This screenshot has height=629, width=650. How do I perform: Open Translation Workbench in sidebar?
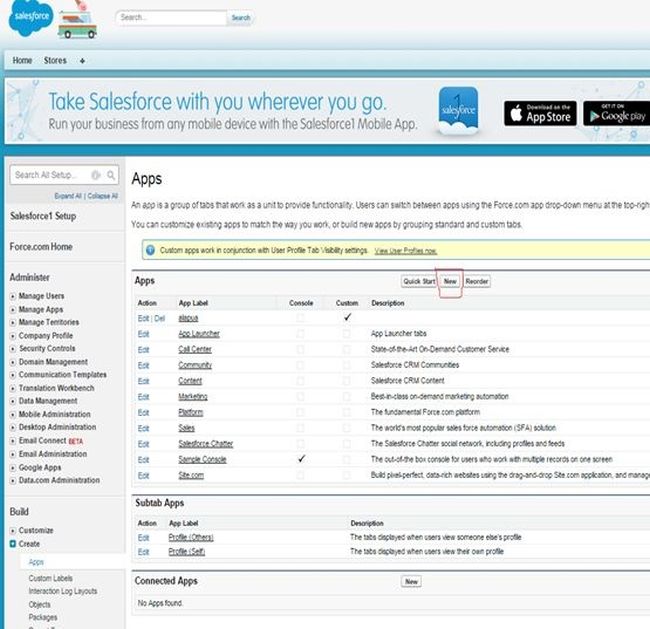[56, 388]
